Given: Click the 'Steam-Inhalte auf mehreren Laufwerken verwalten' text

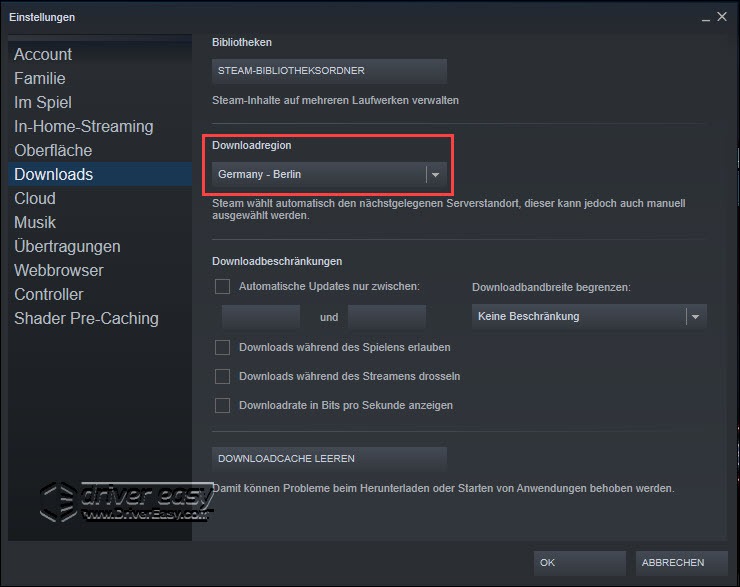Looking at the screenshot, I should pos(335,101).
